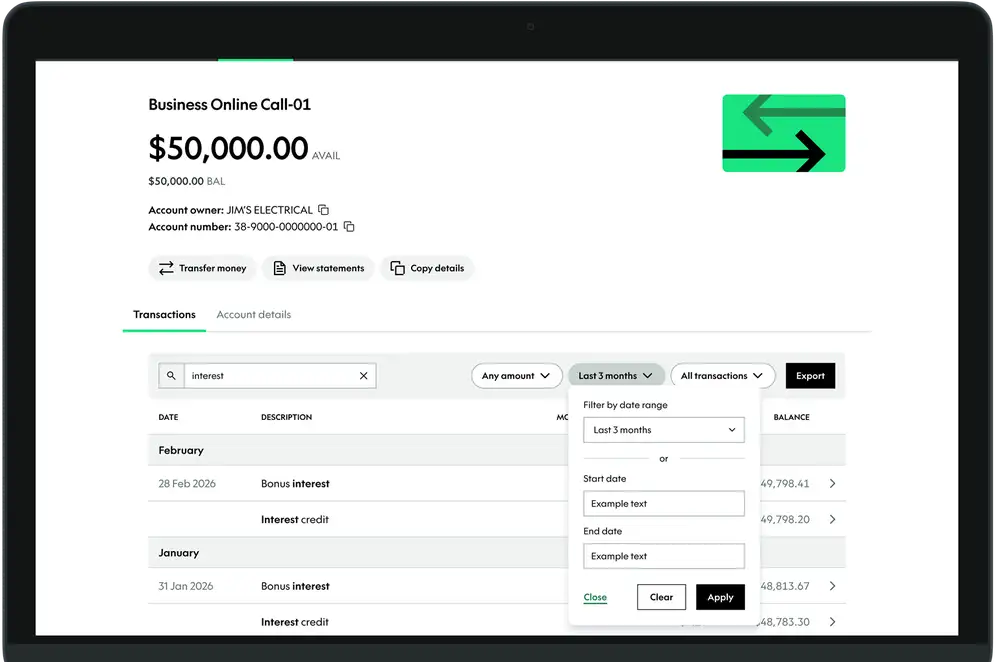
Task: Click Copy details button
Action: pyautogui.click(x=427, y=268)
